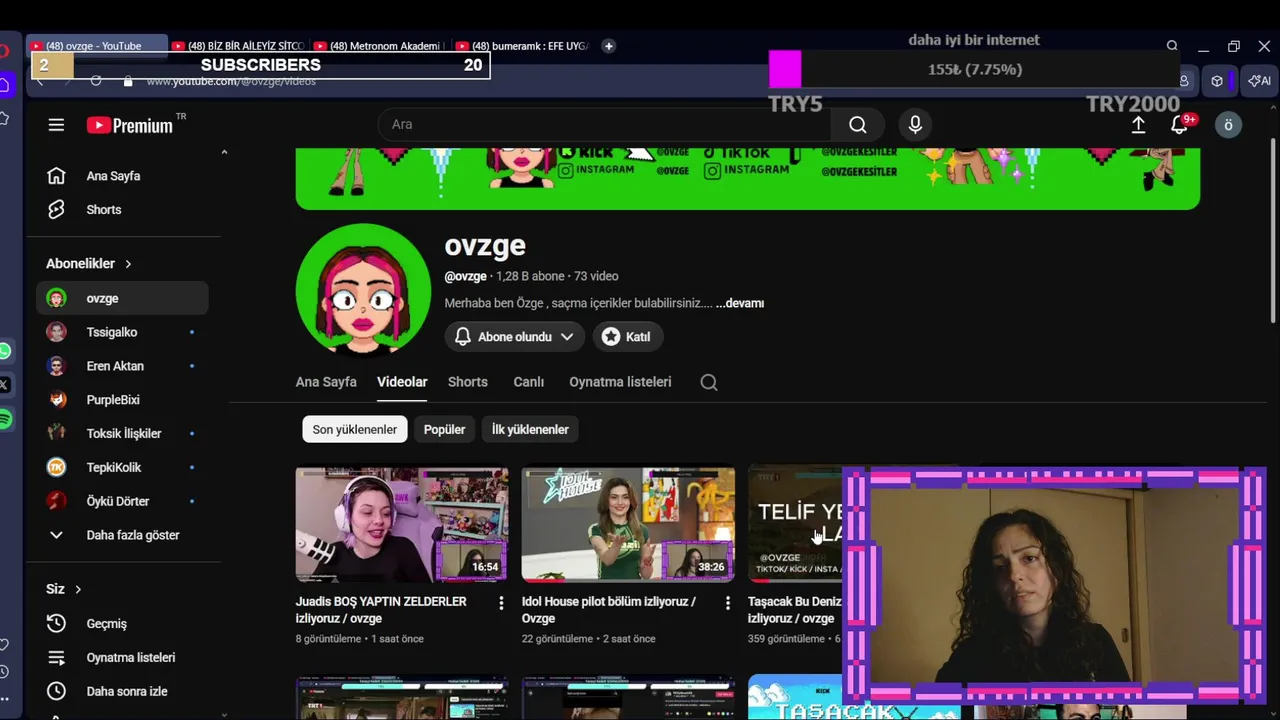This screenshot has width=1280, height=720.
Task: Expand Daha fazla göster in subscriptions
Action: (x=122, y=535)
